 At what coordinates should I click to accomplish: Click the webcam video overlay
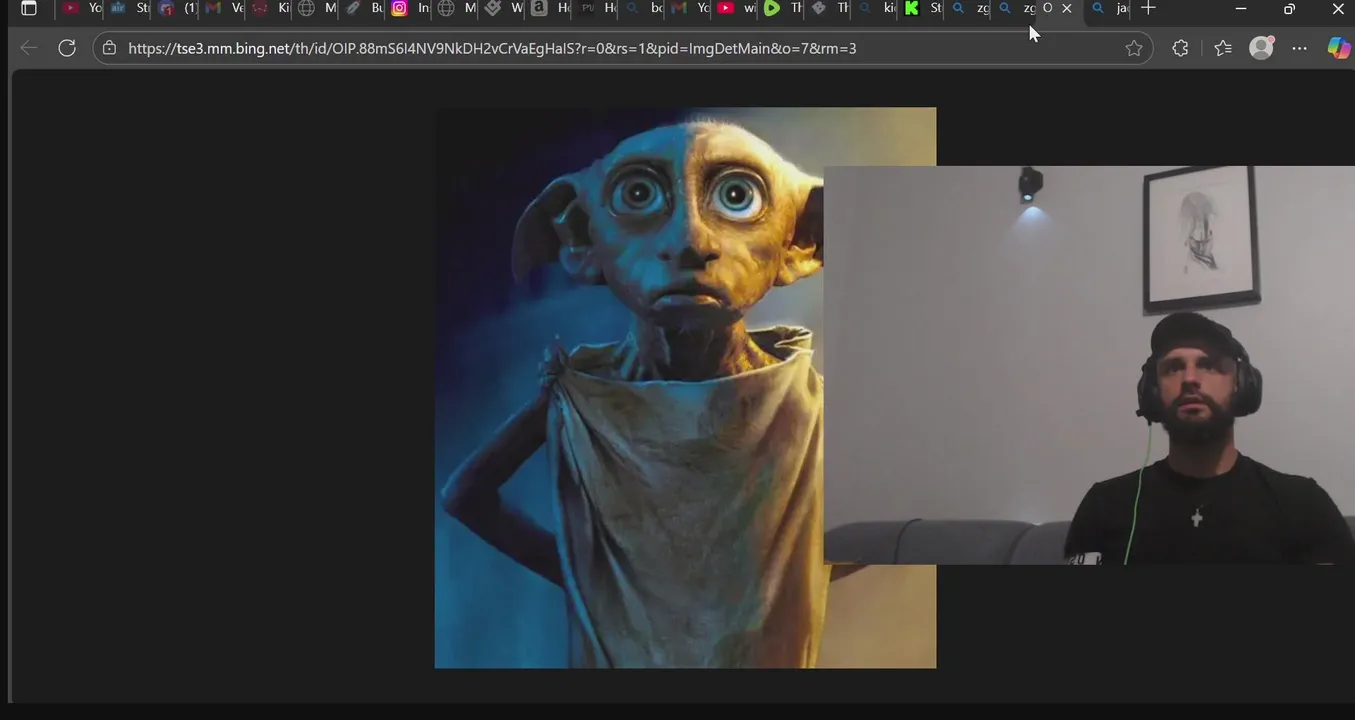pos(1089,365)
